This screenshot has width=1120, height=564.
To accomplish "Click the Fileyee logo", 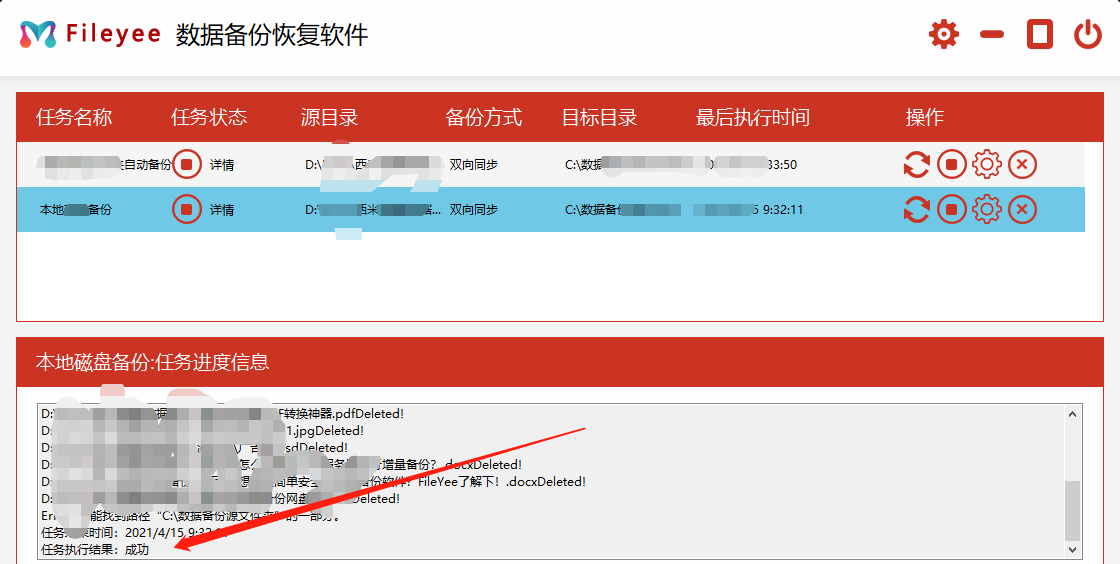I will point(38,35).
